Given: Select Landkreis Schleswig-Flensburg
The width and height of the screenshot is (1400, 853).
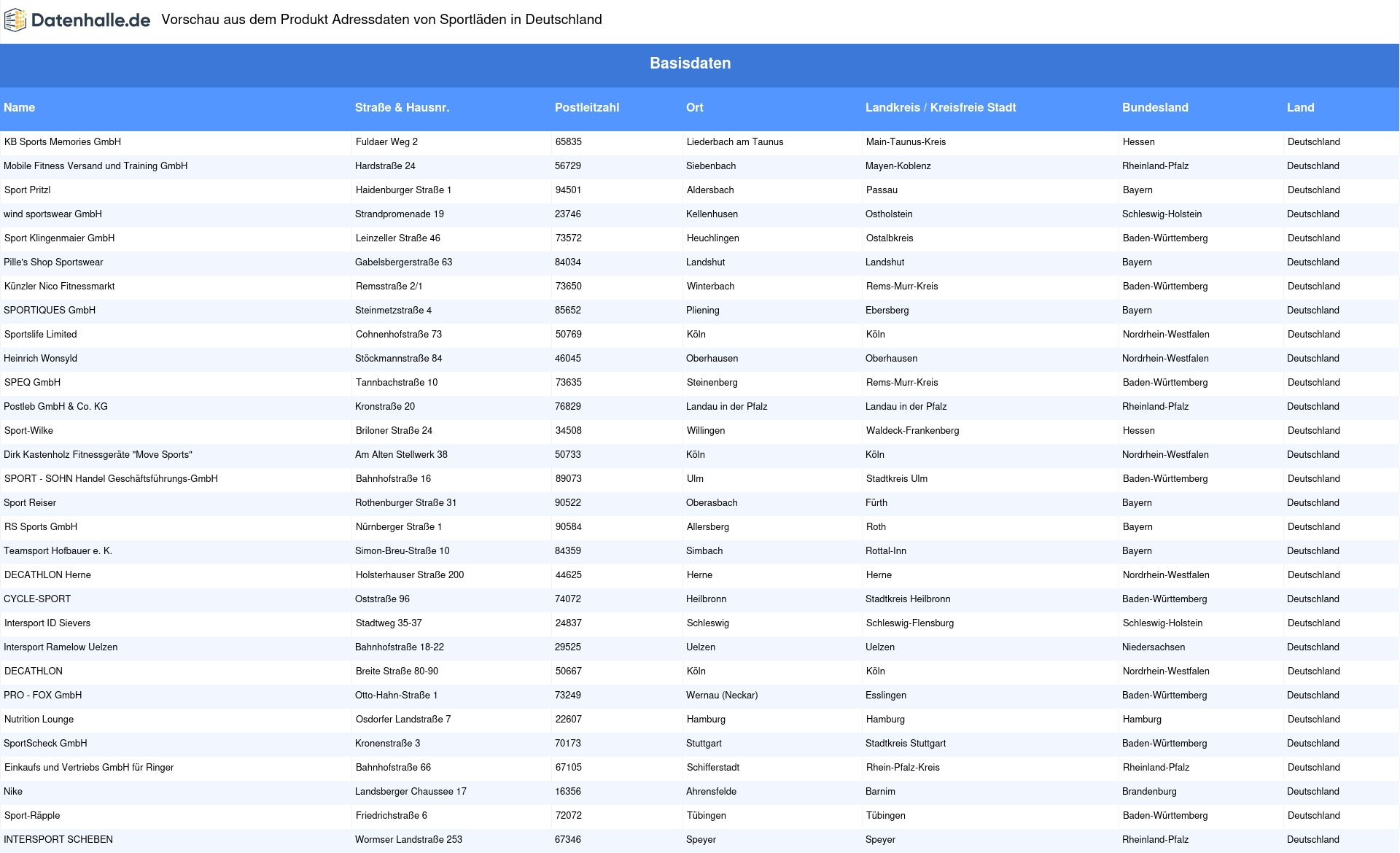Looking at the screenshot, I should pyautogui.click(x=910, y=623).
